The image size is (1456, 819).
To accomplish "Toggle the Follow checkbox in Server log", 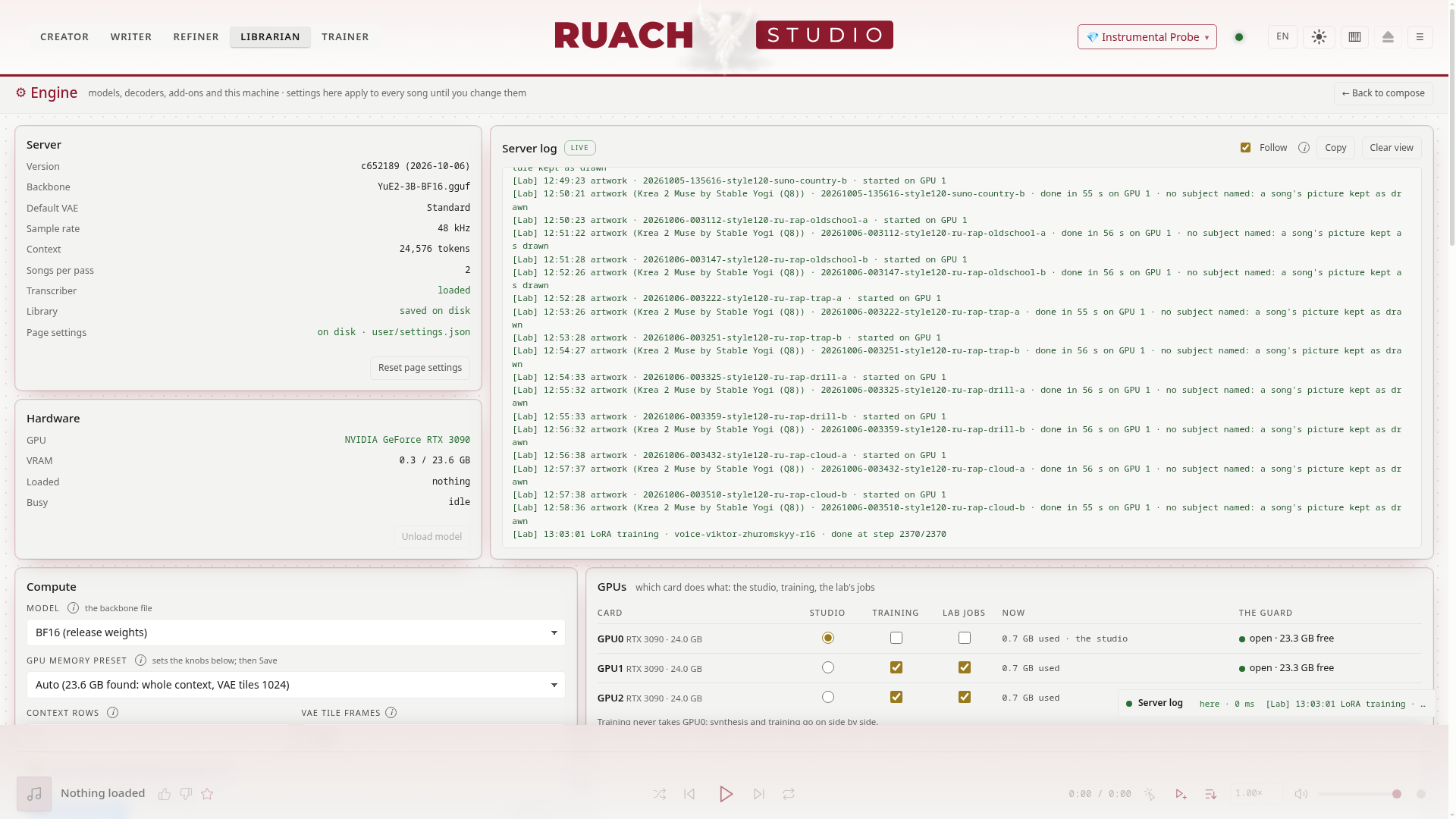I will (x=1245, y=148).
